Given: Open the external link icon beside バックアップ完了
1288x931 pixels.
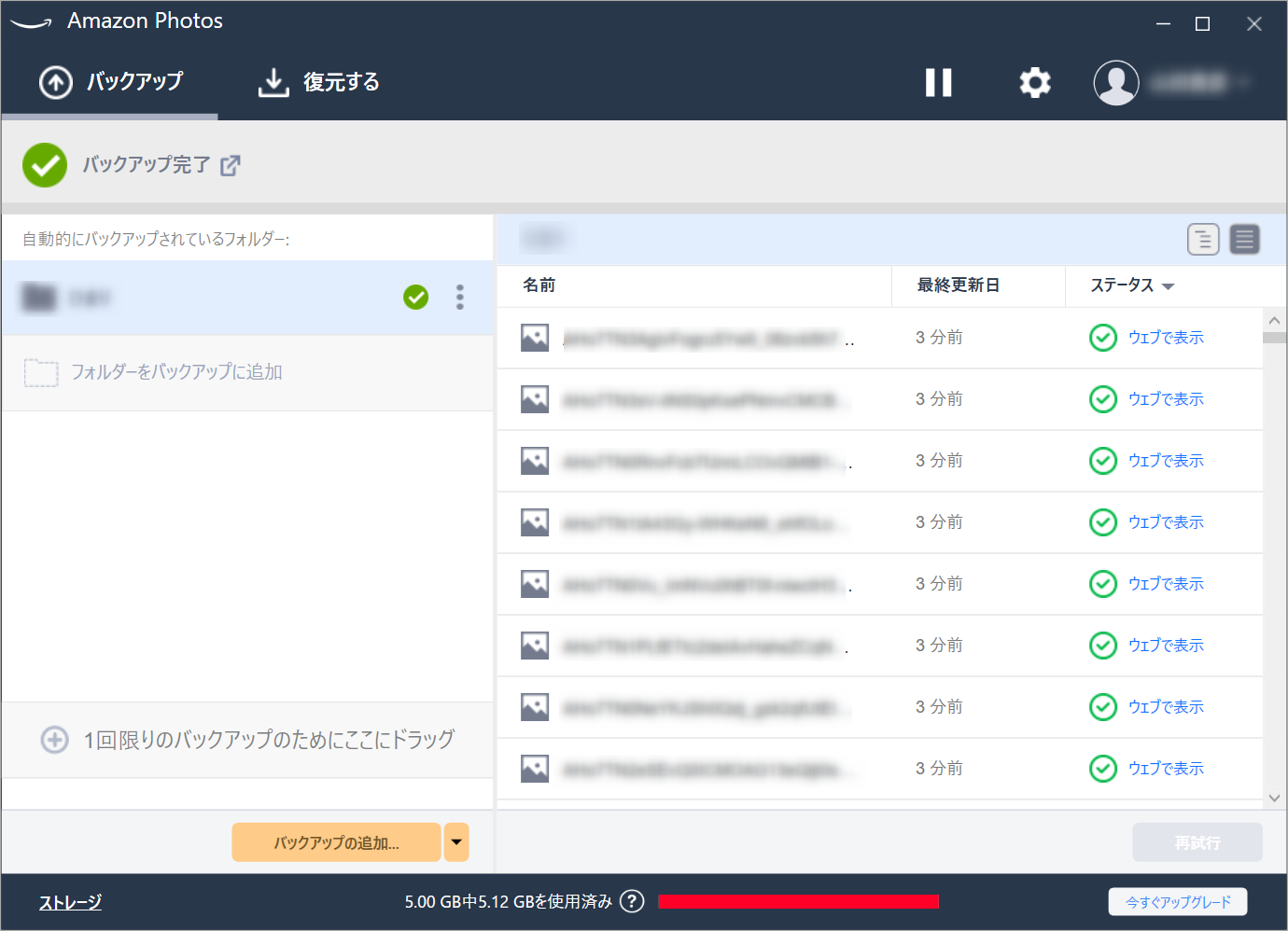Looking at the screenshot, I should pyautogui.click(x=231, y=166).
